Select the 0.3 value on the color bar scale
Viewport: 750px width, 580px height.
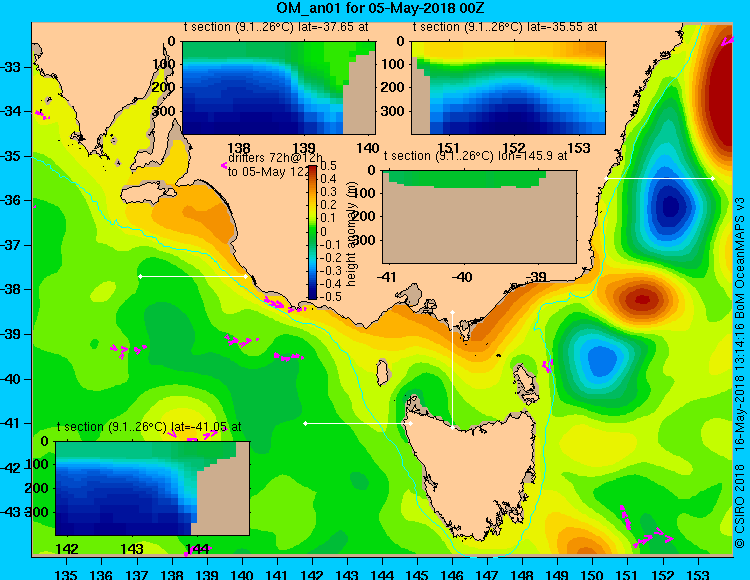pyautogui.click(x=328, y=192)
